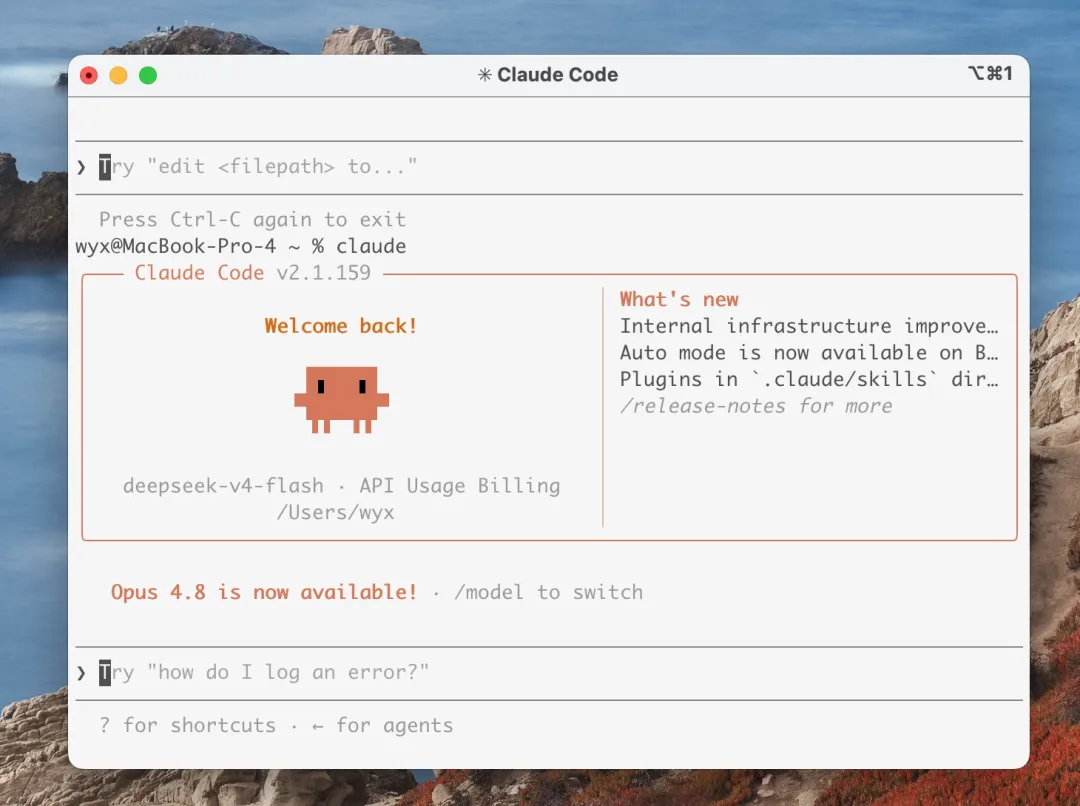Click the chevron before 'edit <filepath>' prompt
1080x806 pixels.
pos(81,167)
